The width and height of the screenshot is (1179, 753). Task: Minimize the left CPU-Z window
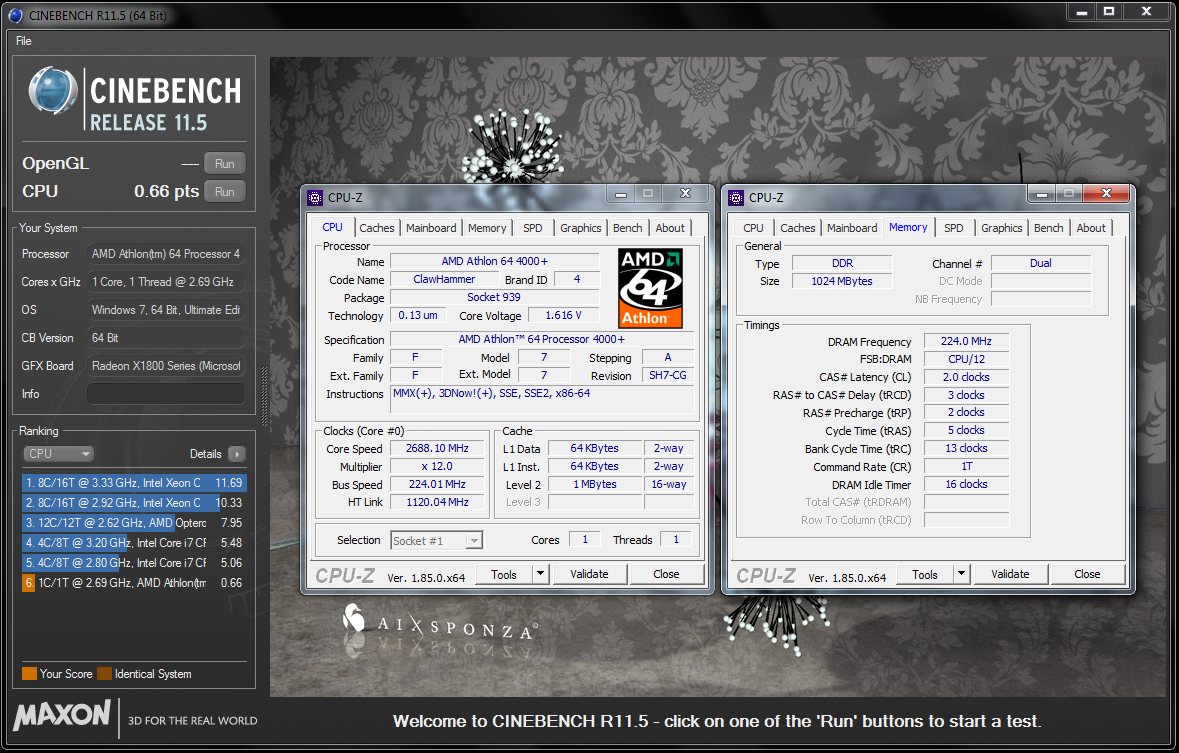coord(620,194)
